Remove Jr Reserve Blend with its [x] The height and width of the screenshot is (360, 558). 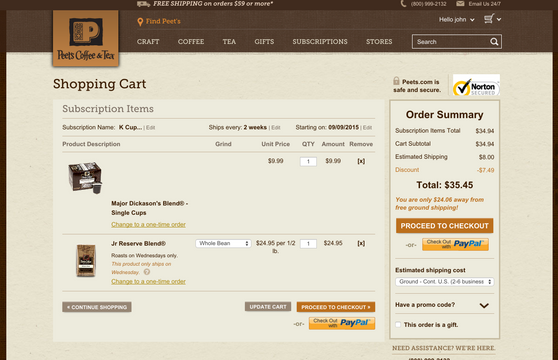361,243
